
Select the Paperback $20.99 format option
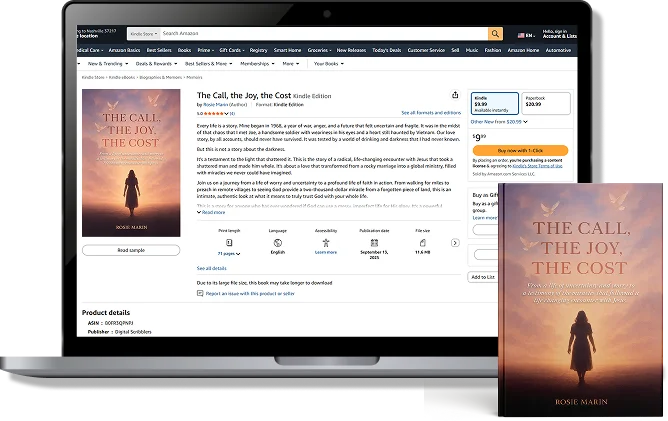pyautogui.click(x=546, y=104)
